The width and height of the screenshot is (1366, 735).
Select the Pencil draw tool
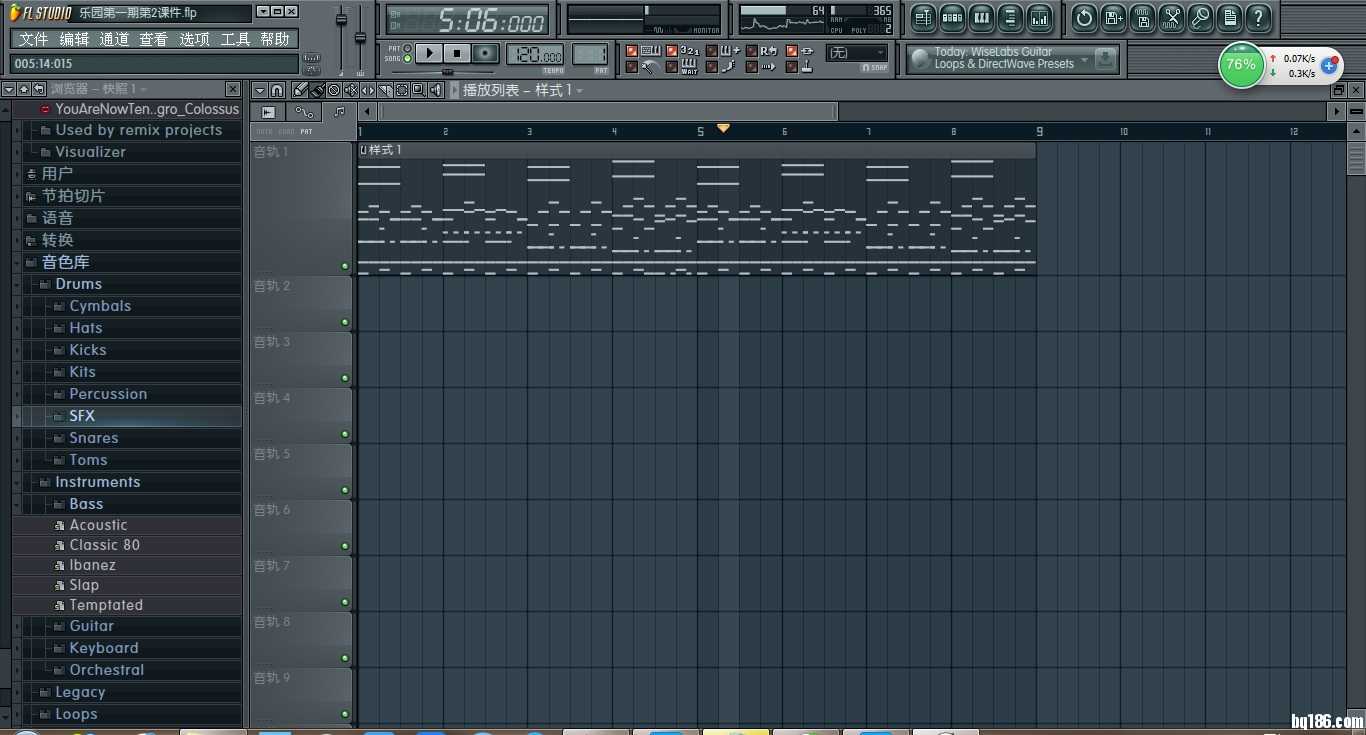pyautogui.click(x=300, y=90)
